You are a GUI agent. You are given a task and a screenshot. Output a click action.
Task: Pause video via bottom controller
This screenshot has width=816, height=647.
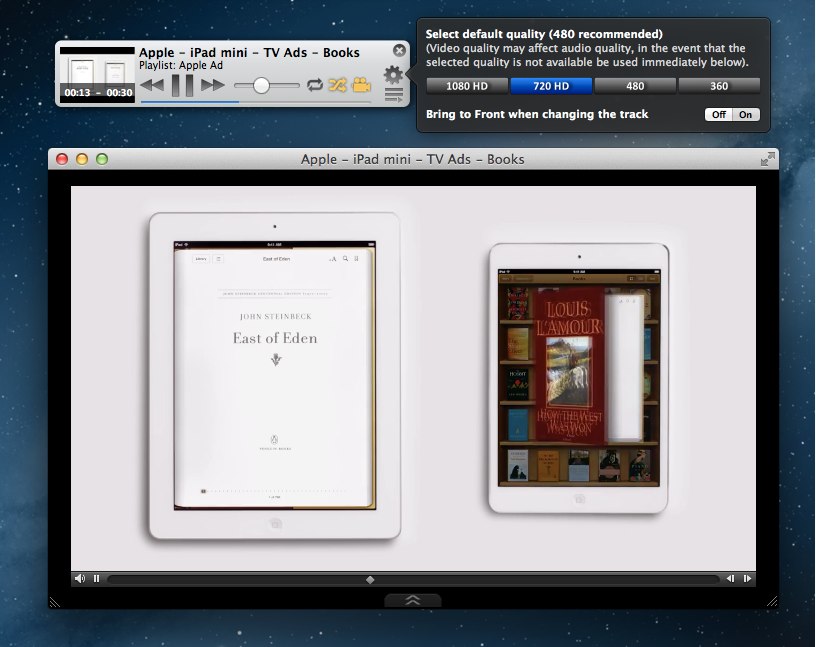pos(96,578)
